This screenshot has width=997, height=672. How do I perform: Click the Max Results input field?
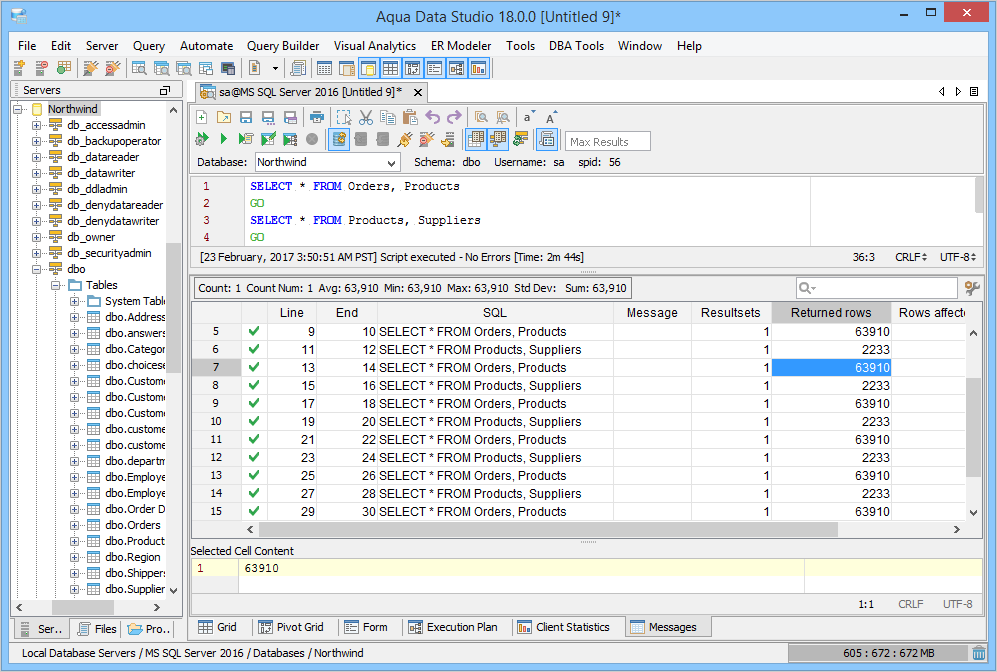(x=608, y=141)
